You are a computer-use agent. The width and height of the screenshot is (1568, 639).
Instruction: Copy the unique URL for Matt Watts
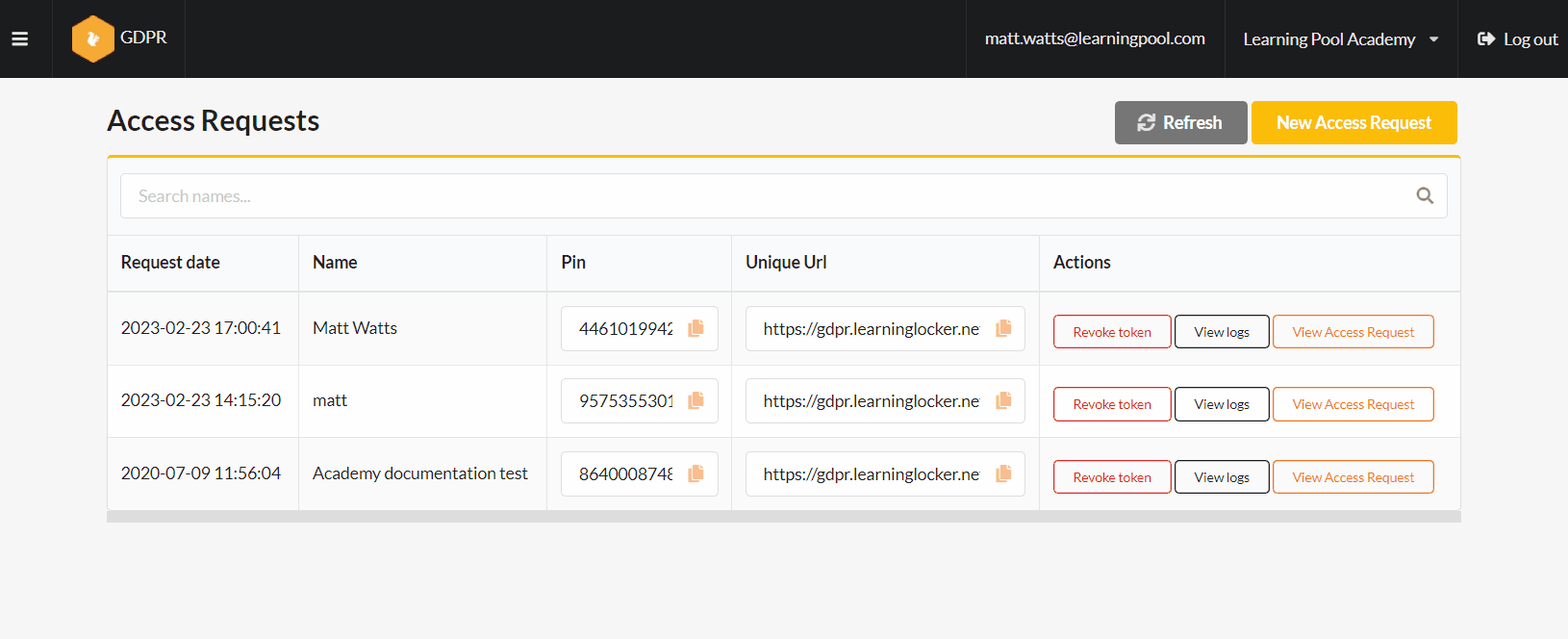pos(1003,328)
